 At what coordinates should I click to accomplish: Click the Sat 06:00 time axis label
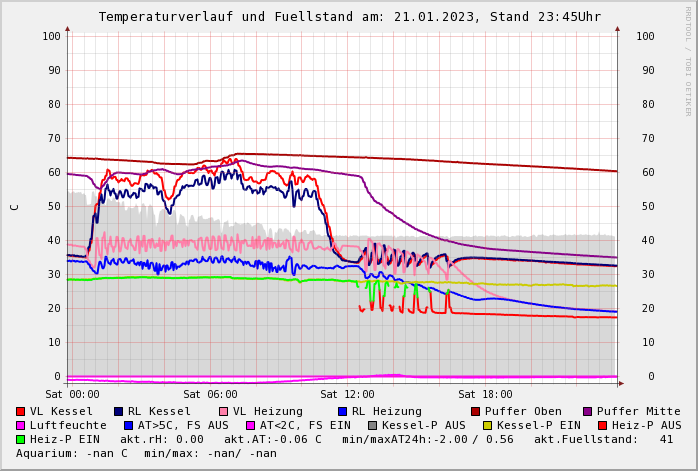pyautogui.click(x=210, y=395)
